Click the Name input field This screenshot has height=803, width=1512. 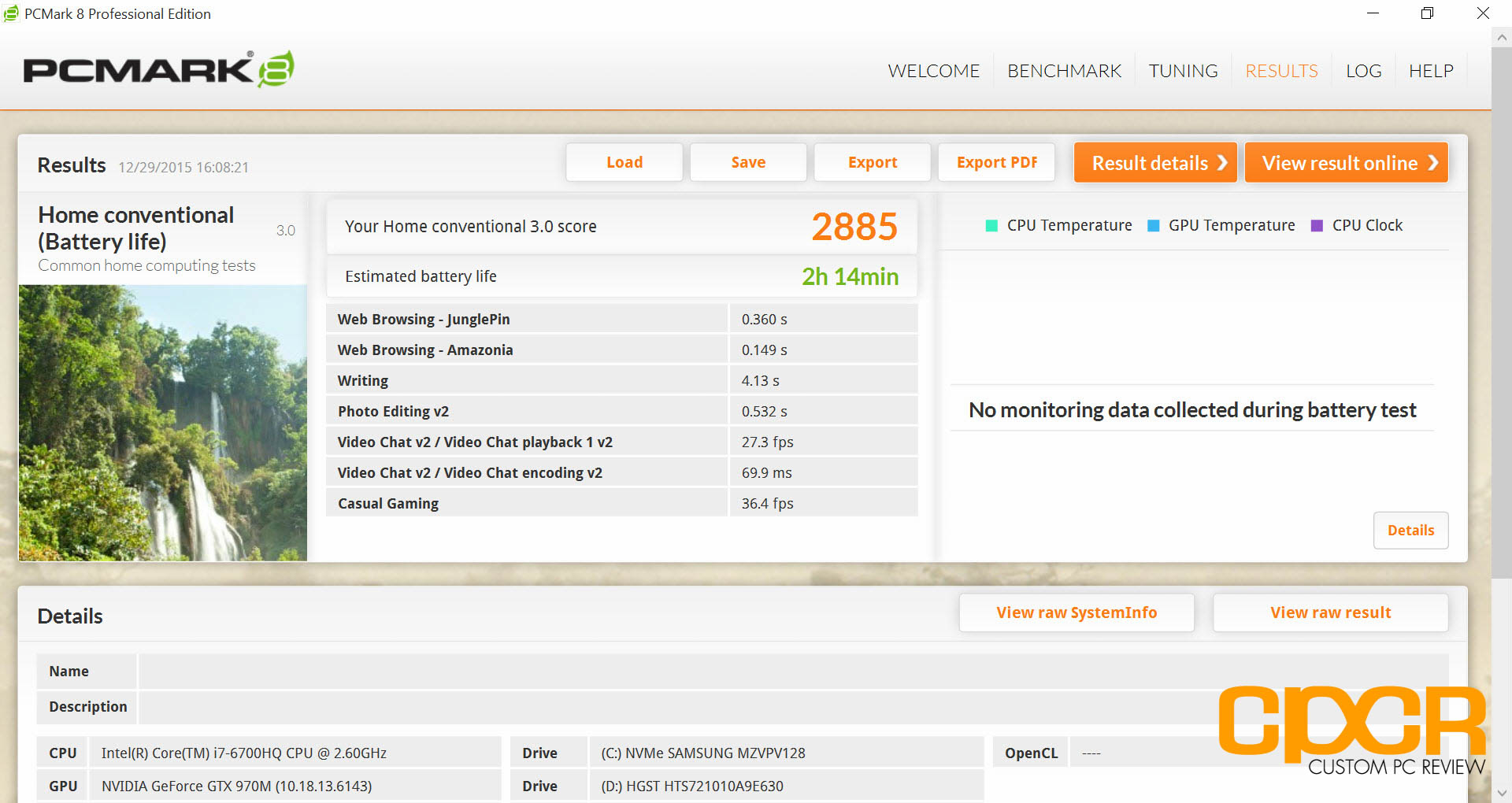click(x=793, y=672)
